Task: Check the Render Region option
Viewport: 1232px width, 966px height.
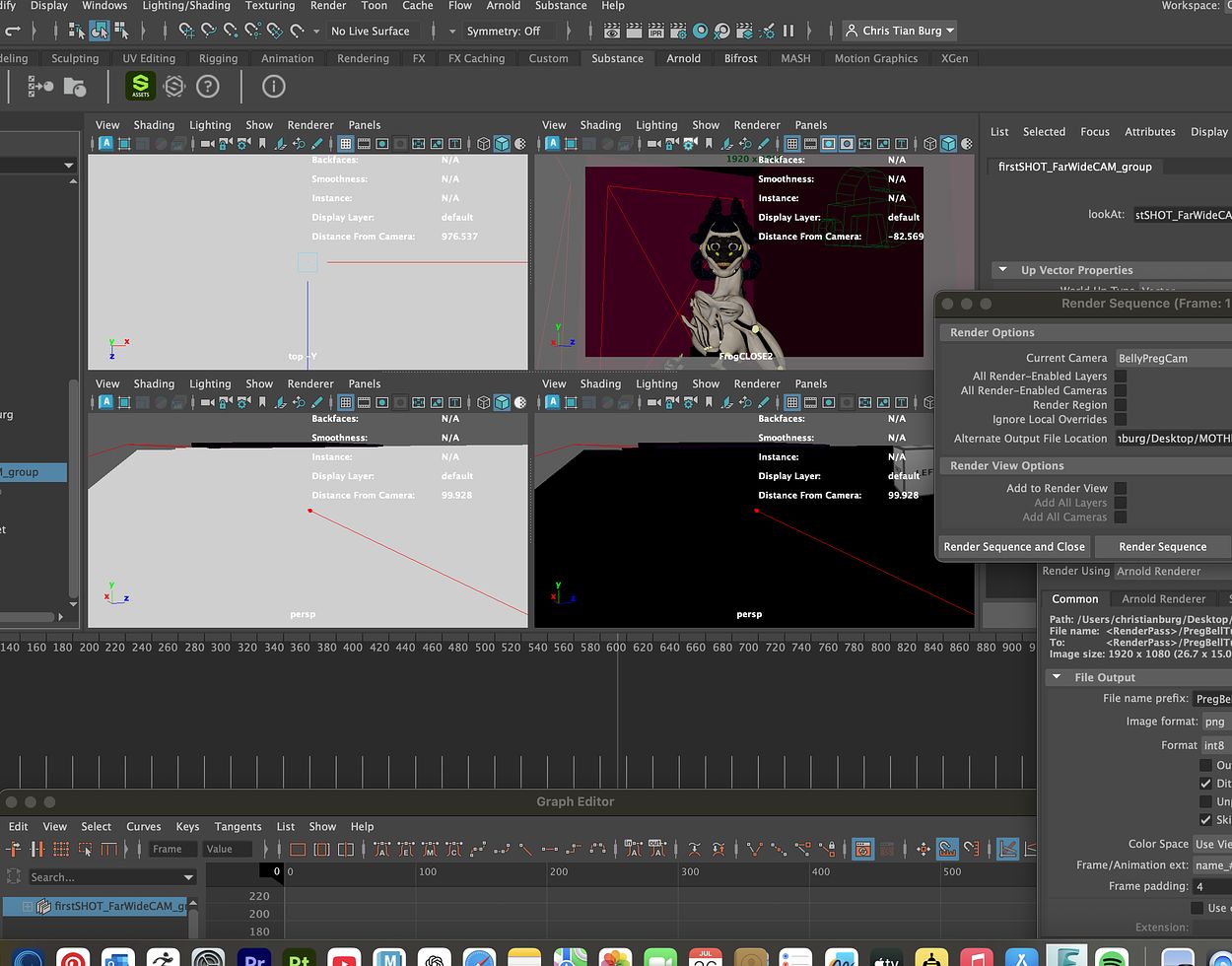Action: [x=1120, y=405]
